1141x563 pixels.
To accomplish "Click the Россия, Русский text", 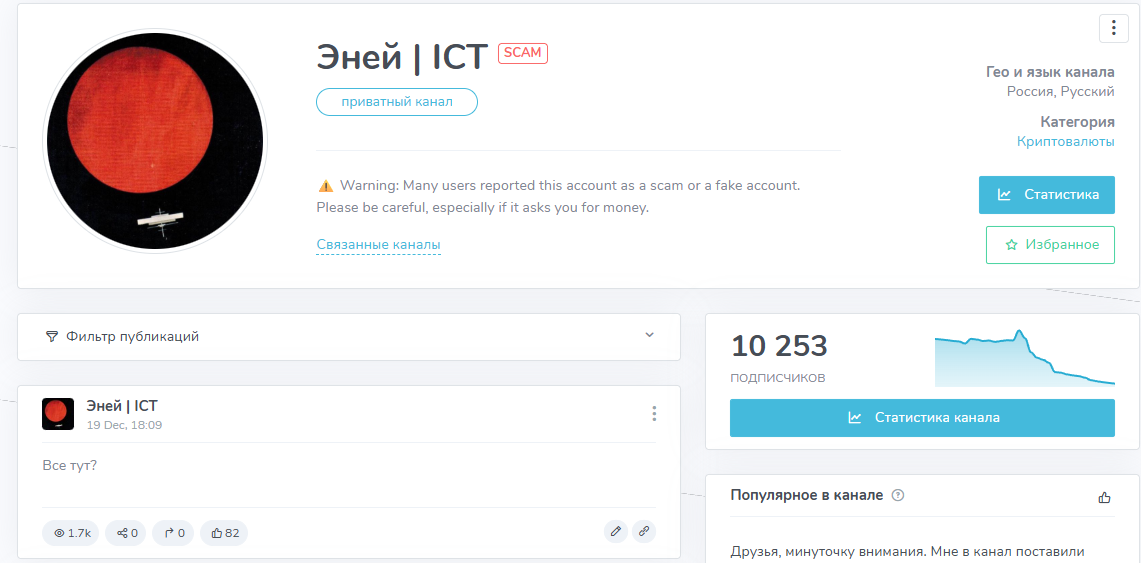I will click(x=1061, y=92).
